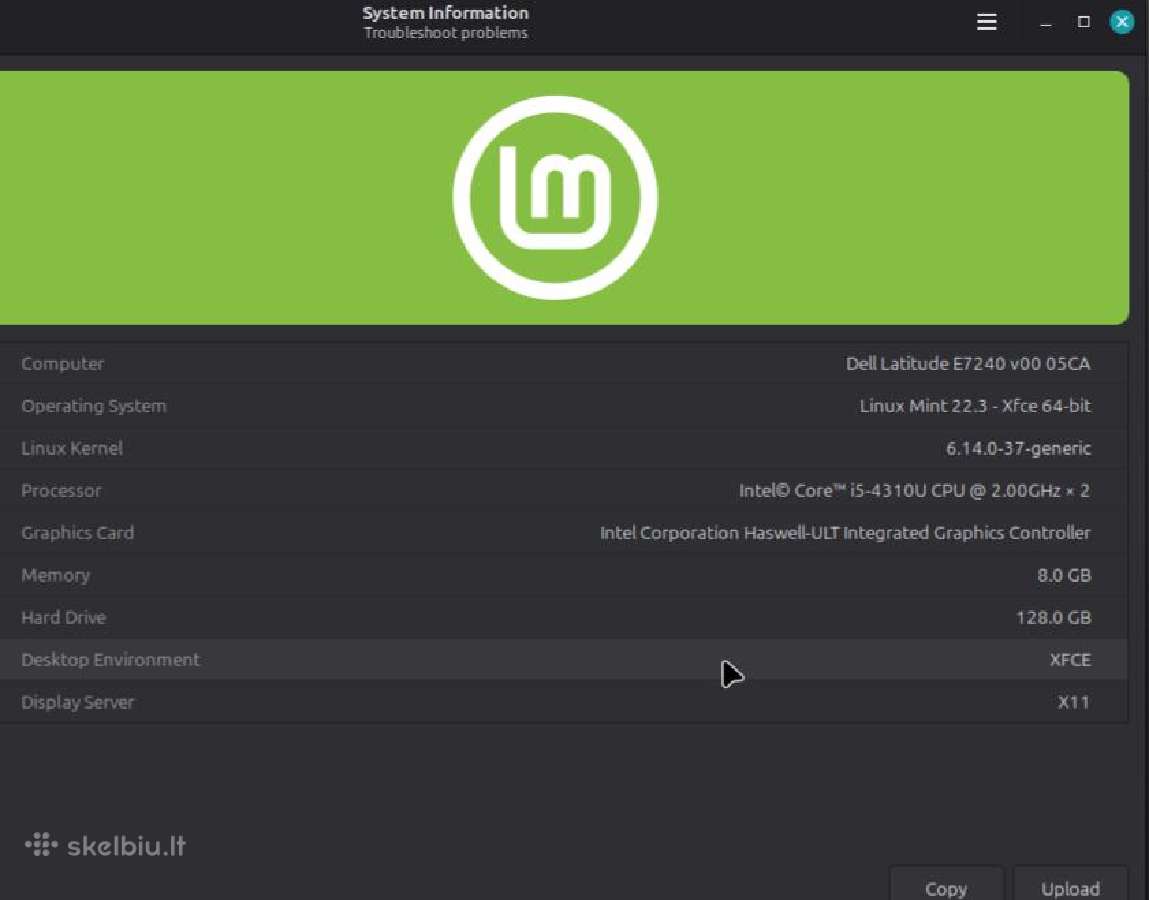Select the Dell Latitude E7240 value
The width and height of the screenshot is (1149, 900).
[x=968, y=364]
